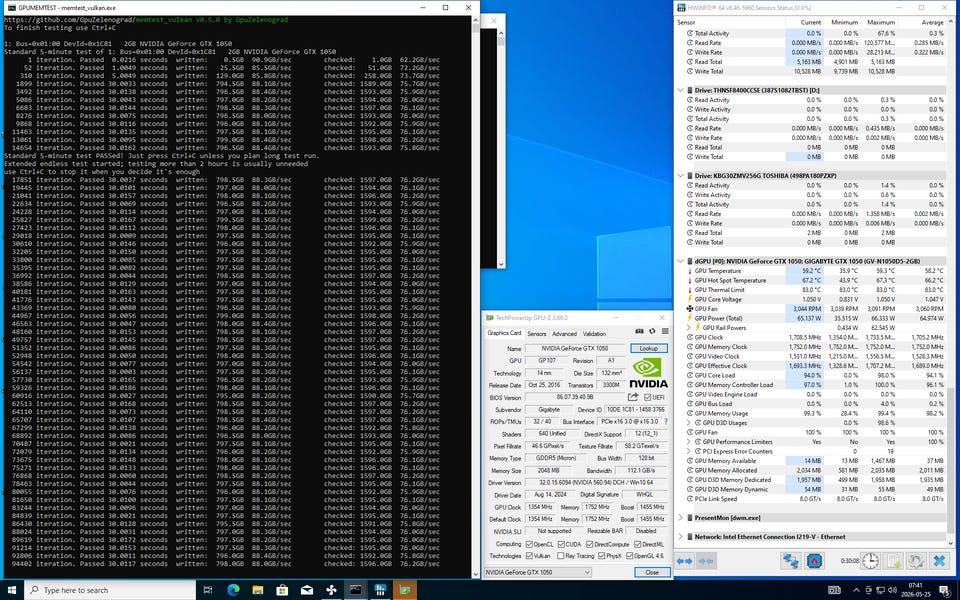This screenshot has width=960, height=600.
Task: Switch to HWiNFO taskbar icon
Action: 380,590
